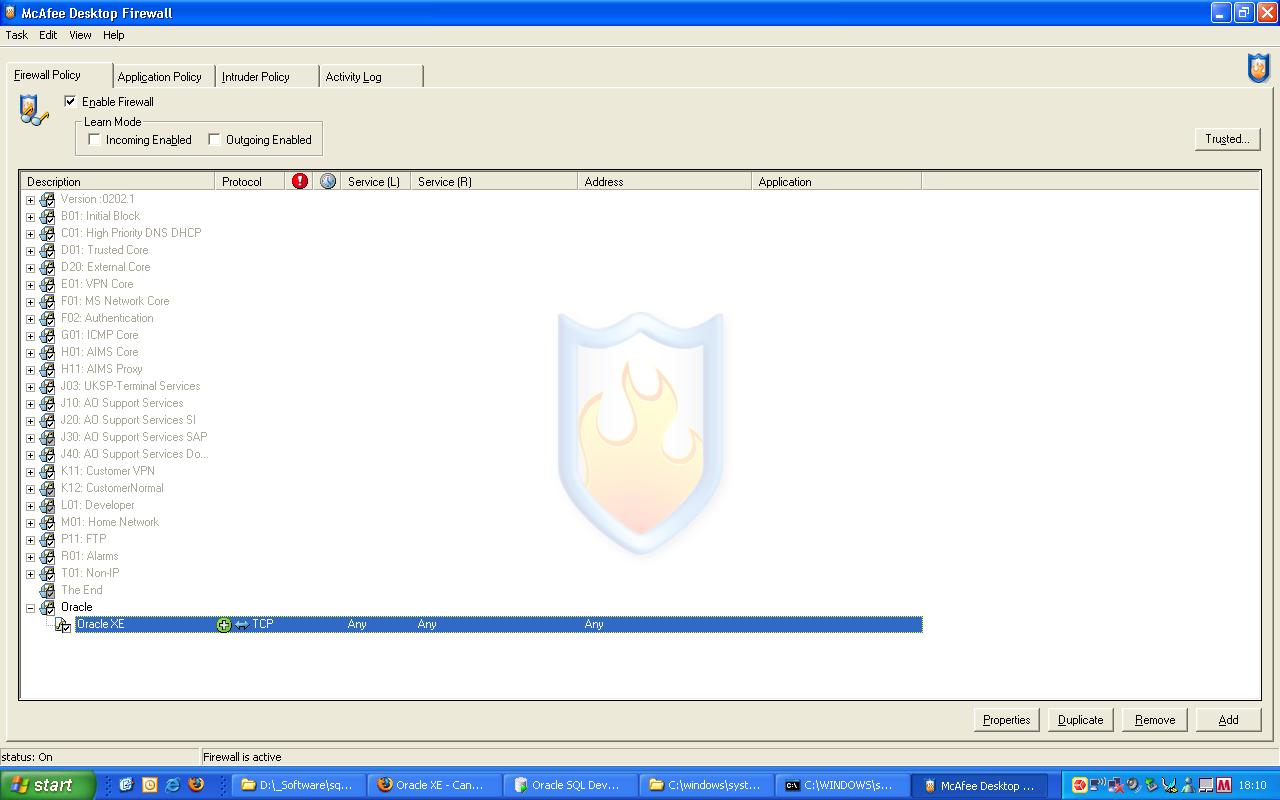Click the rule group icon for E01: VPN Core
The image size is (1280, 800).
coord(47,284)
